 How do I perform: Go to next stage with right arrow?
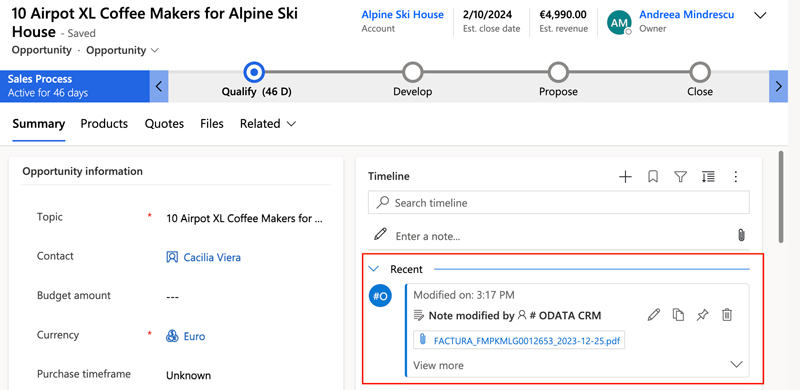[779, 86]
